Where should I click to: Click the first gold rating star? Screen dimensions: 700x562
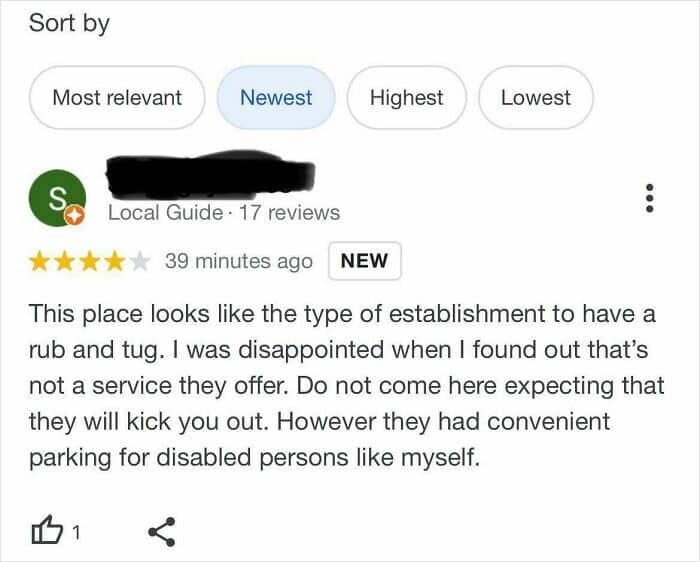pos(41,262)
